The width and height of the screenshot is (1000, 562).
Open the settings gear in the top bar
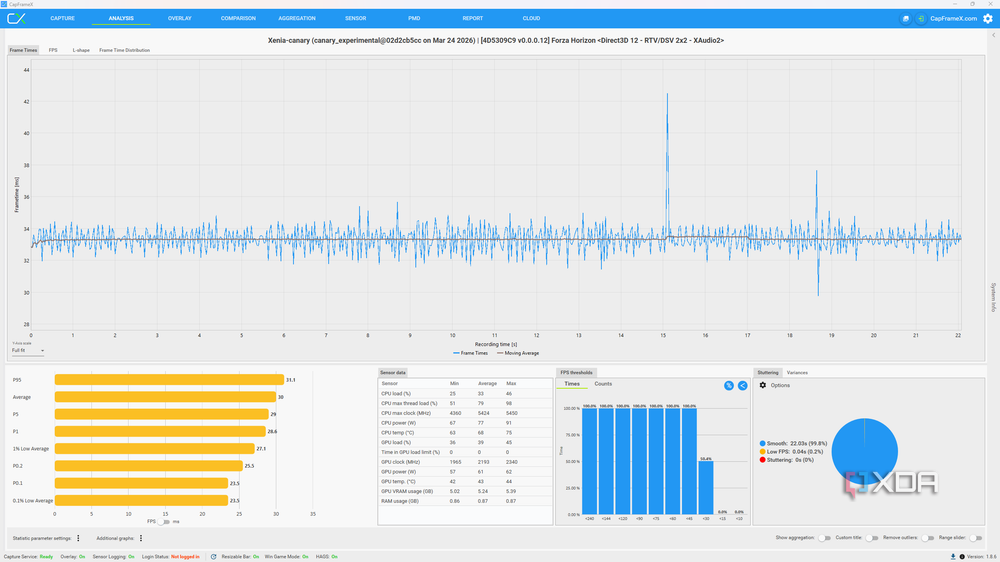coord(988,18)
